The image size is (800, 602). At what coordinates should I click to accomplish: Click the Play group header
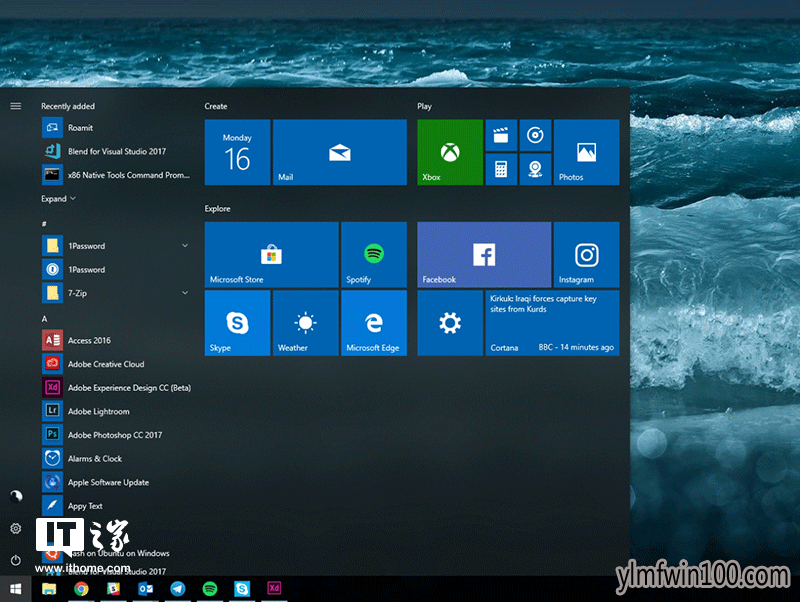pos(424,106)
